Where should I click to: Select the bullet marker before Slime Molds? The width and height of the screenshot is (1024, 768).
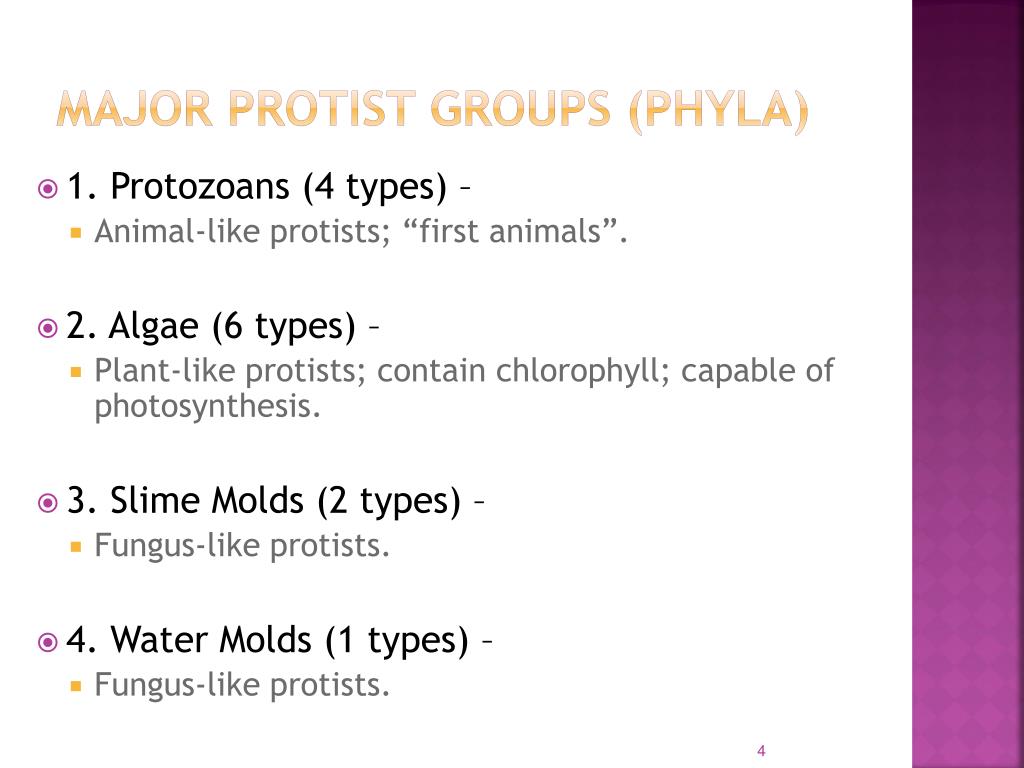[47, 502]
